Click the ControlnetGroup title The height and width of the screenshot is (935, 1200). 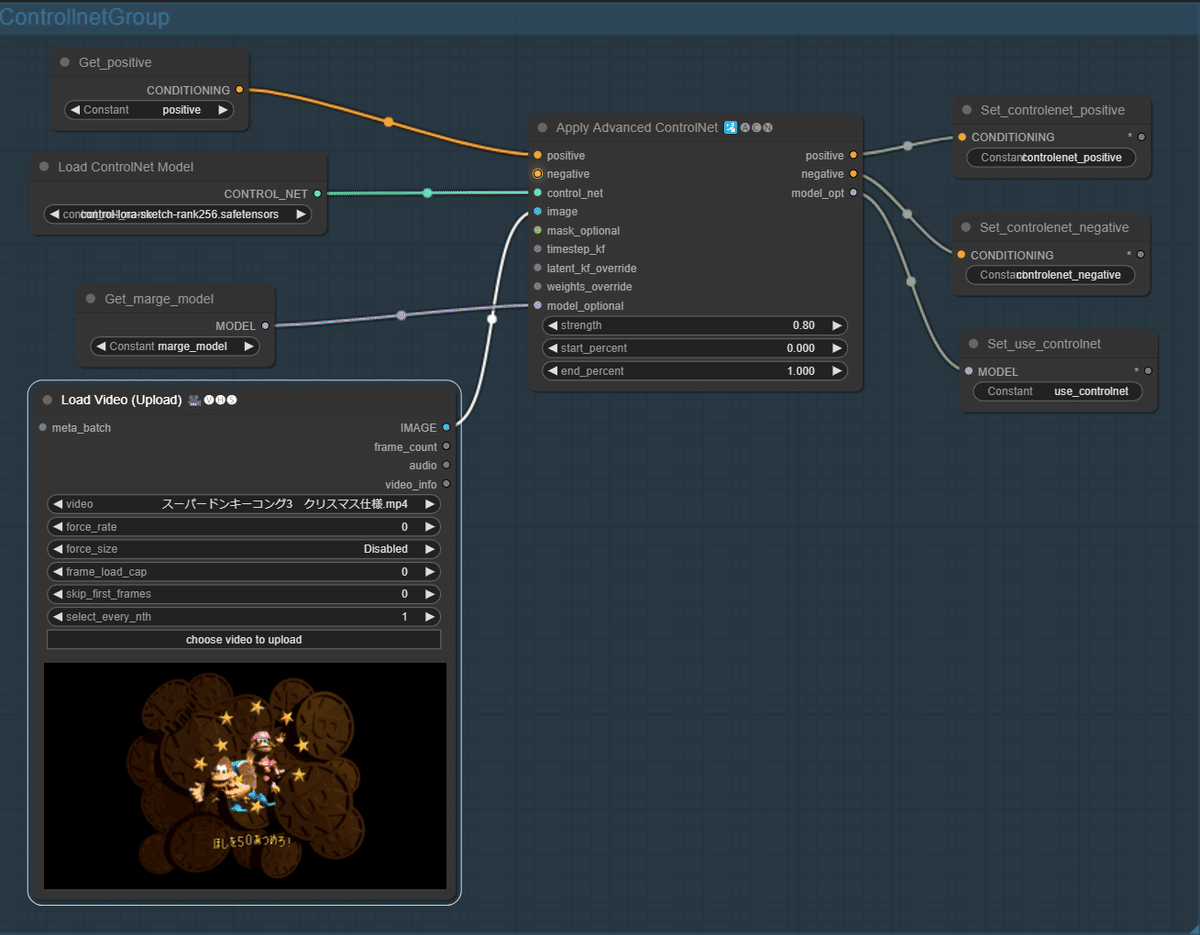point(85,17)
